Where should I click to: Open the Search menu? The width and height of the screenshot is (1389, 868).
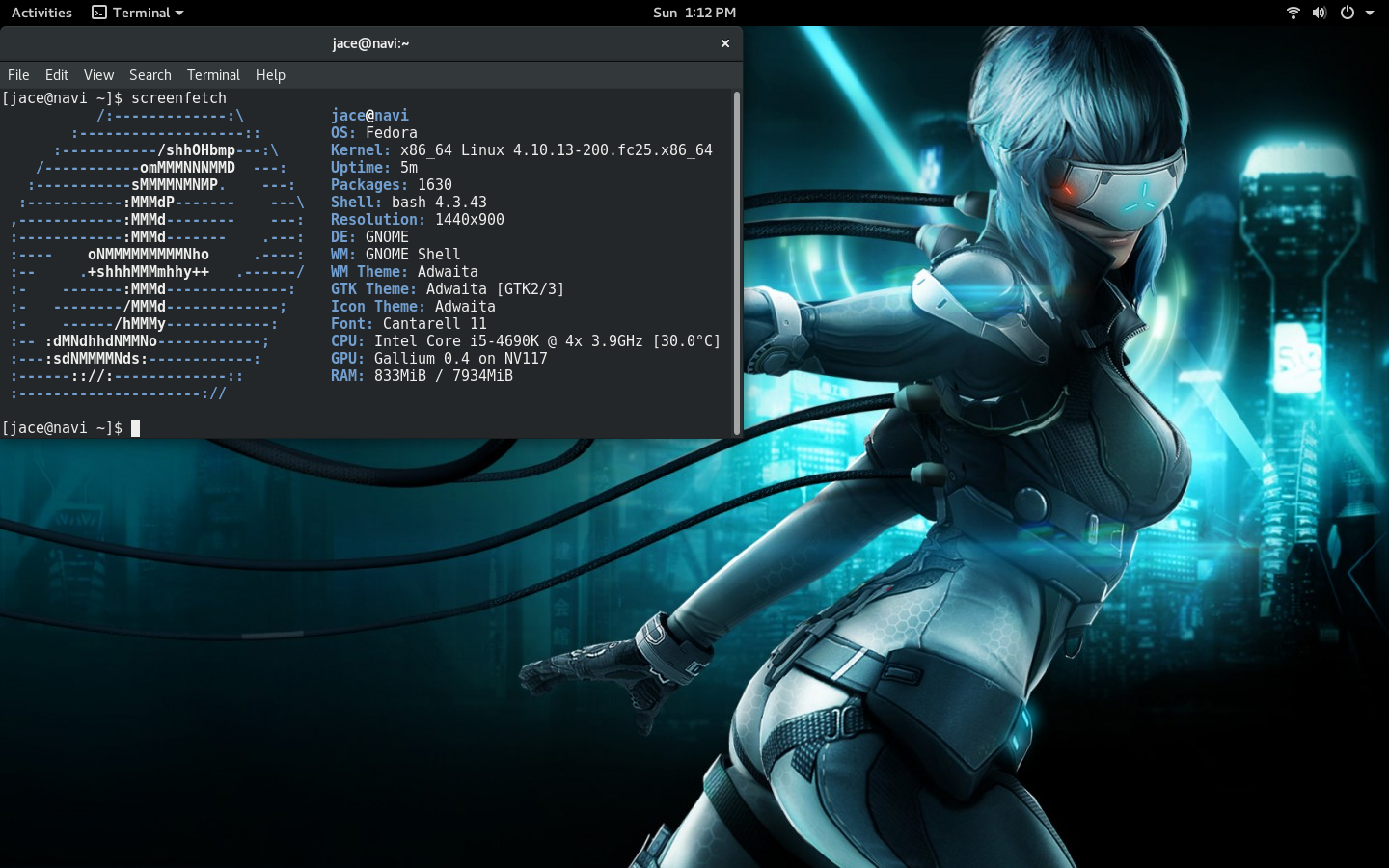150,75
